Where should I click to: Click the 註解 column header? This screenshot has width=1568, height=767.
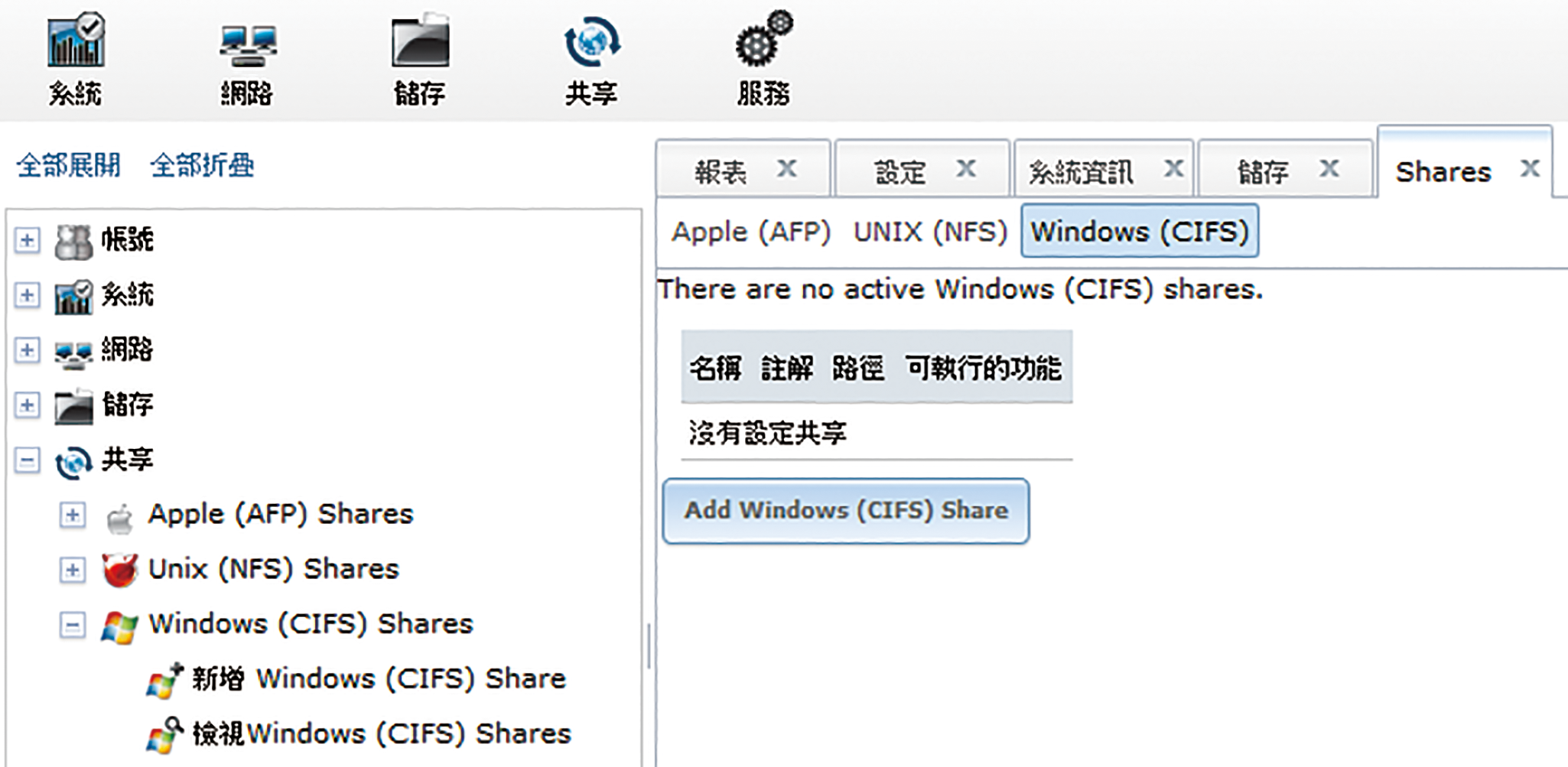pos(787,368)
